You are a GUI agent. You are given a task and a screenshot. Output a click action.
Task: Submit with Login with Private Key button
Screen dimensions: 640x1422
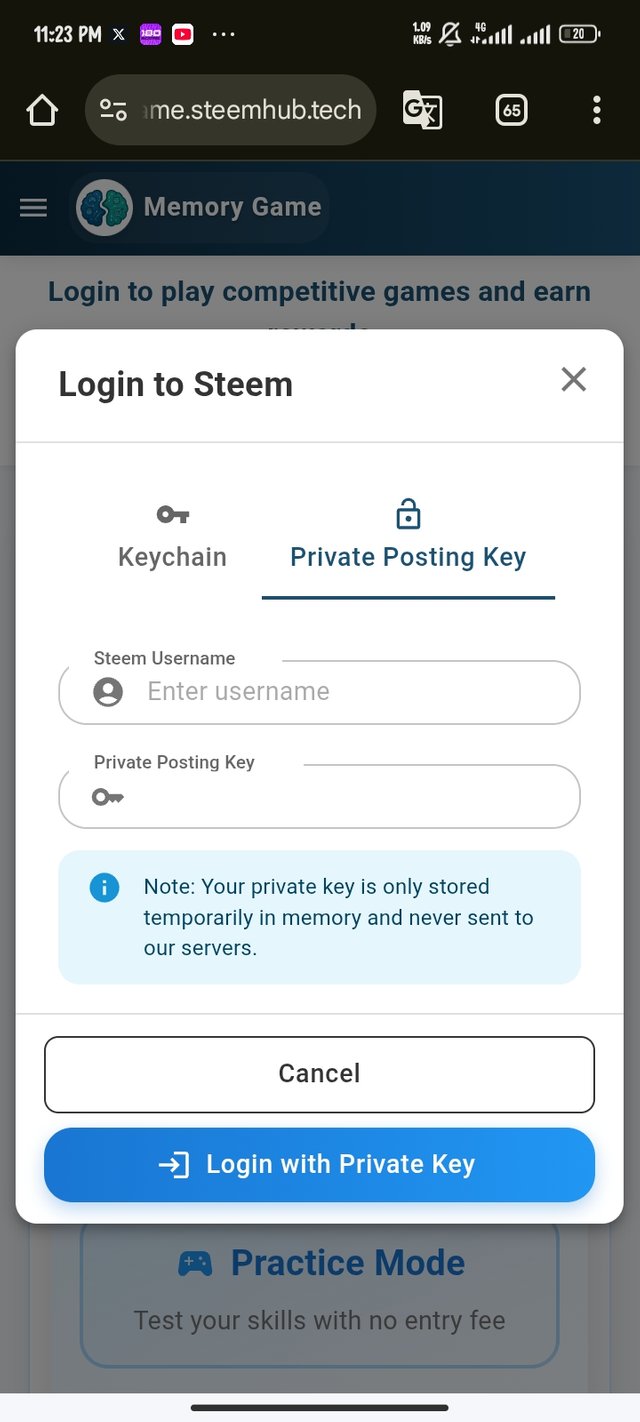coord(319,1165)
